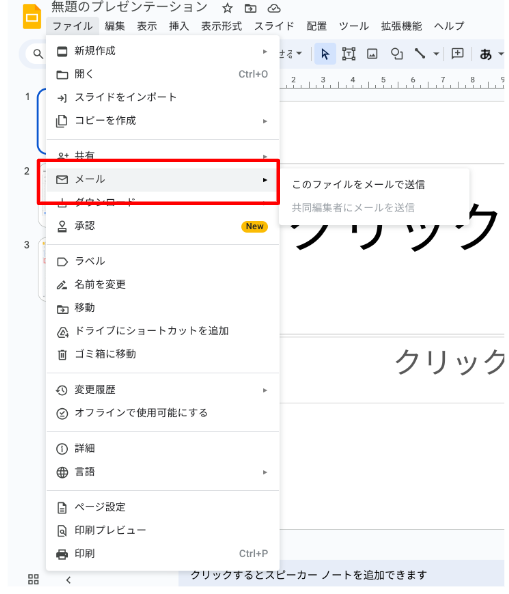Screen dimensions: 509x594
Task: Click the 新規作成 menu entry
Action: tap(162, 51)
